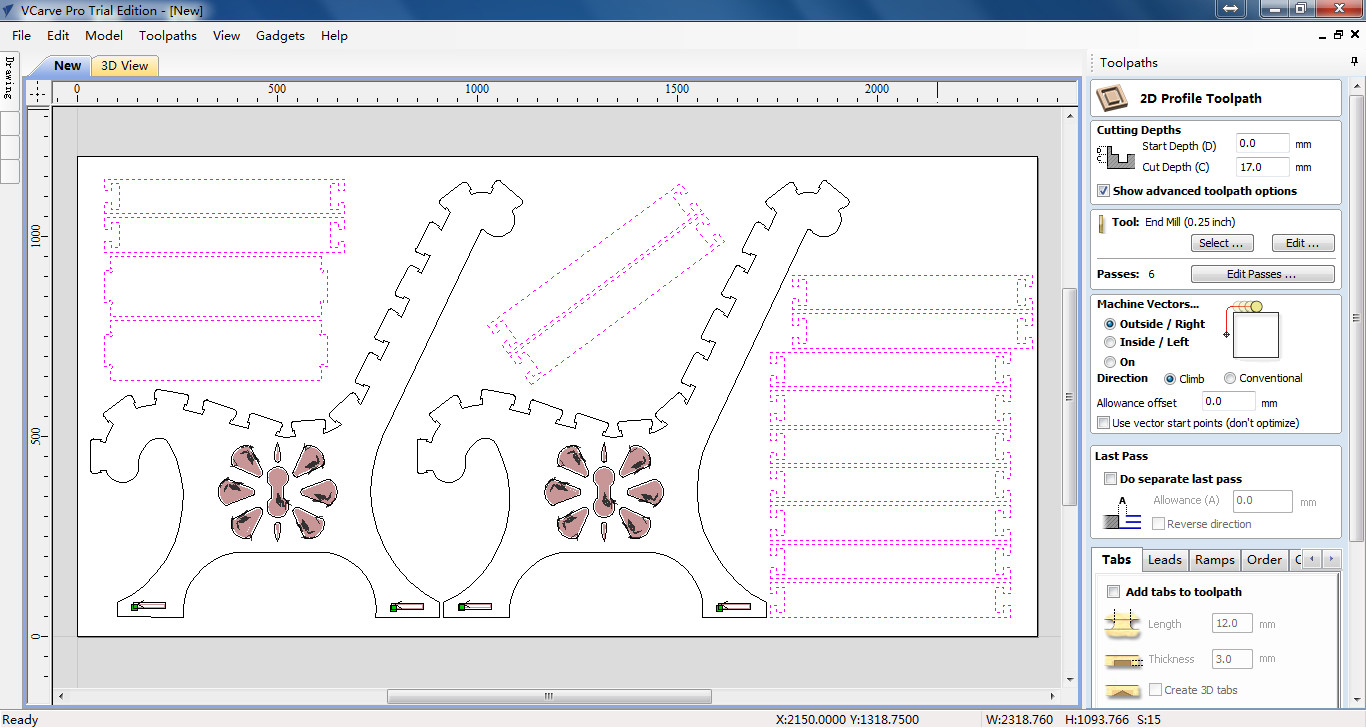Viewport: 1366px width, 728px height.
Task: Tick the Reverse direction checkbox
Action: point(1158,524)
